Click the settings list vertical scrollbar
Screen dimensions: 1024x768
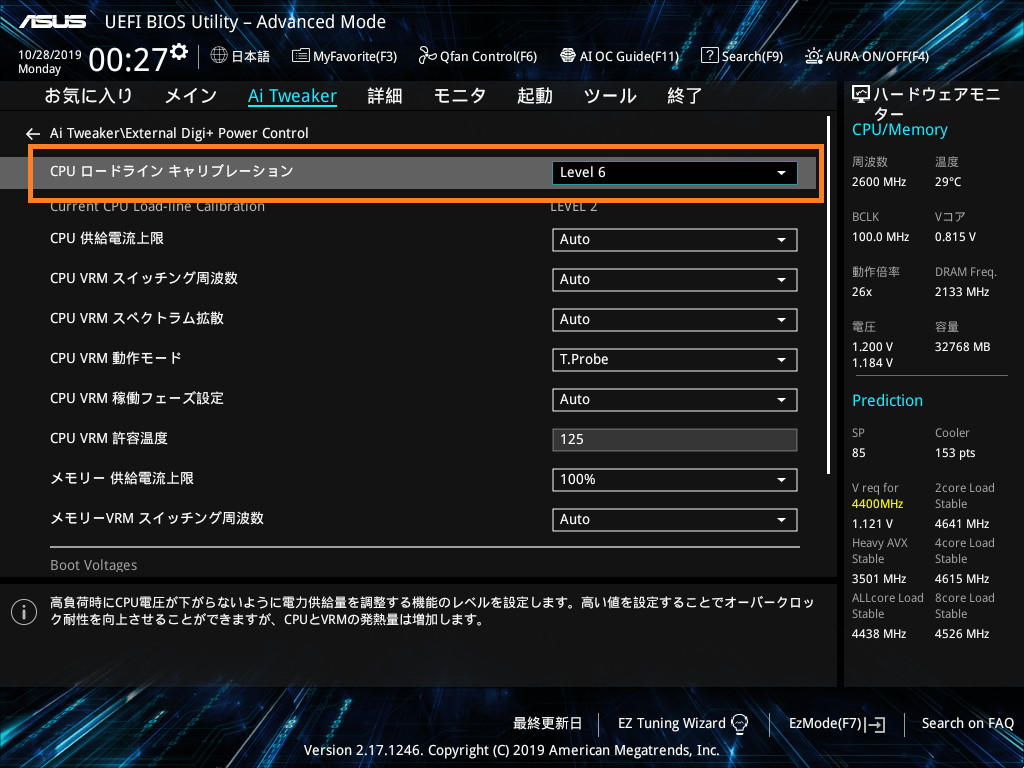tap(828, 295)
